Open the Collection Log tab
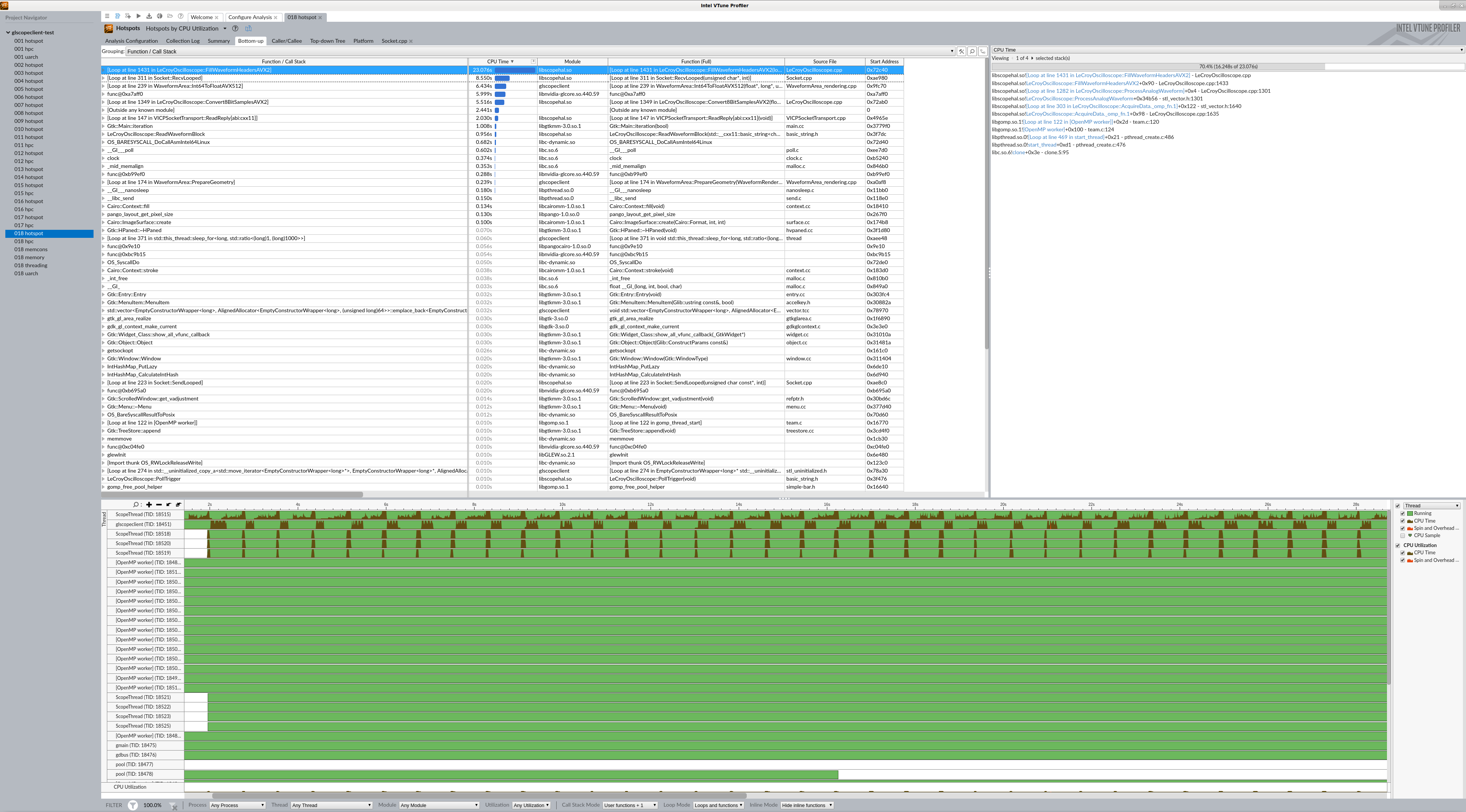This screenshot has height=812, width=1466. (183, 41)
